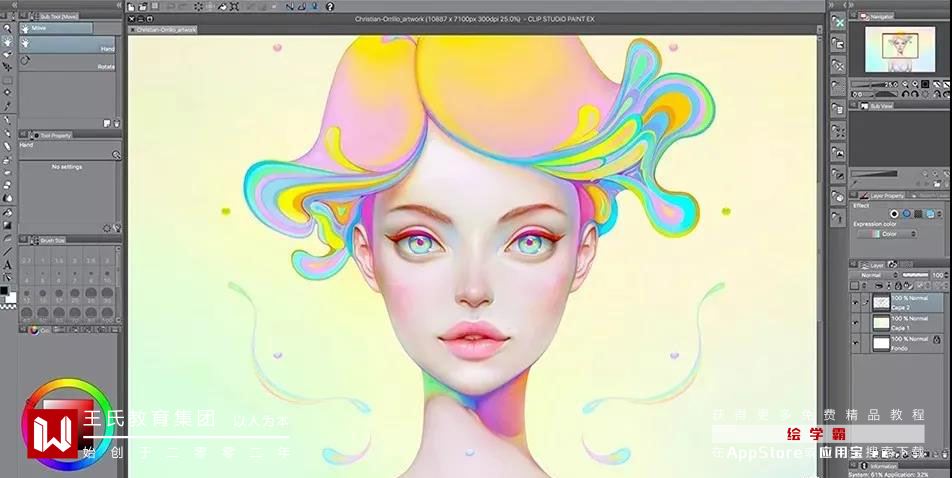
Task: Create new file from command bar
Action: 131,7
